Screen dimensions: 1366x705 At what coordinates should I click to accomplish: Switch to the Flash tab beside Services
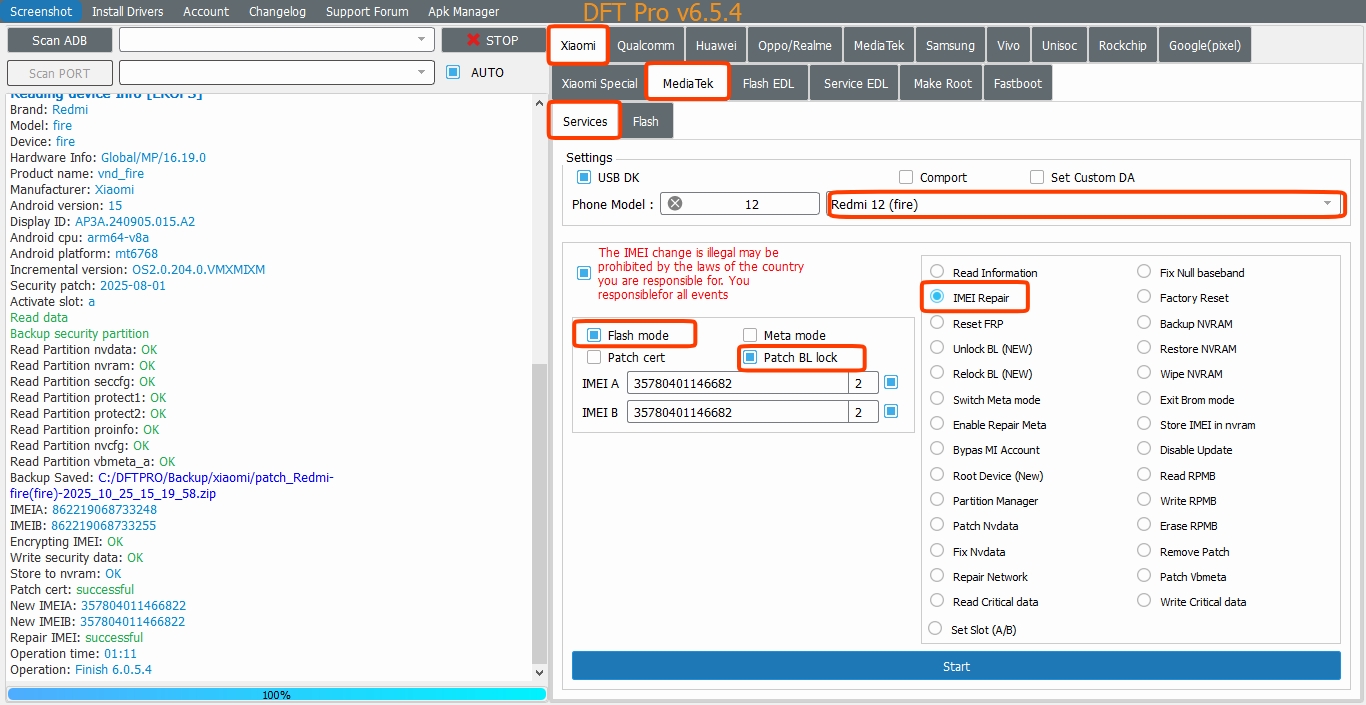646,121
